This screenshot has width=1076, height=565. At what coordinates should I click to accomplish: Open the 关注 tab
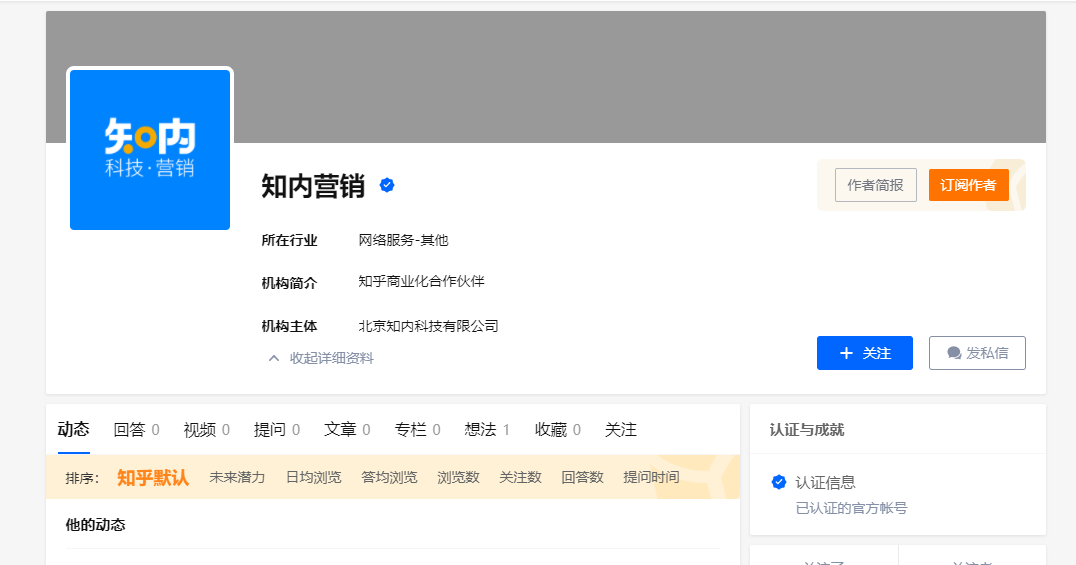[x=620, y=430]
